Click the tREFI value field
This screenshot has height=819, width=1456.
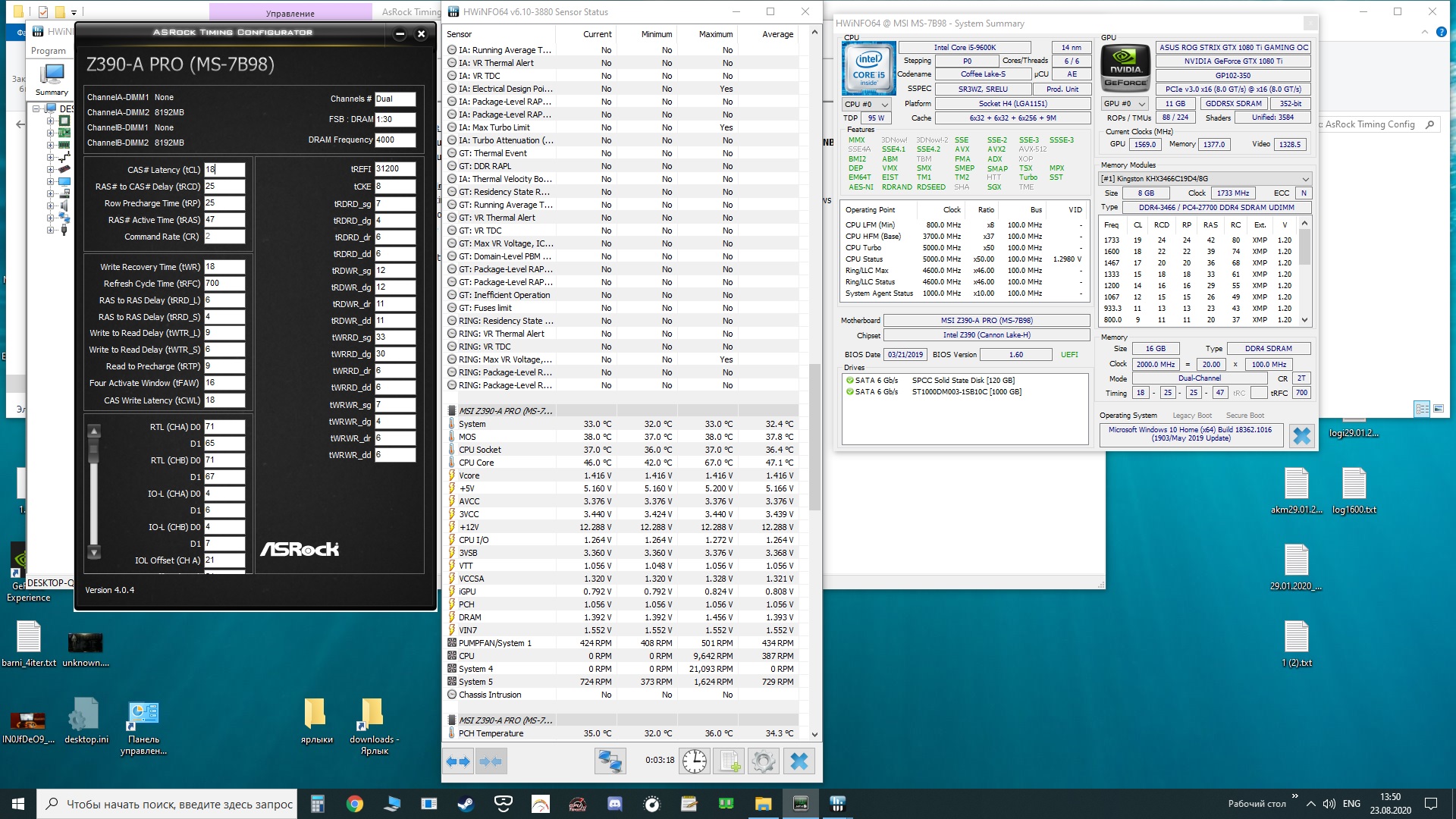point(394,169)
